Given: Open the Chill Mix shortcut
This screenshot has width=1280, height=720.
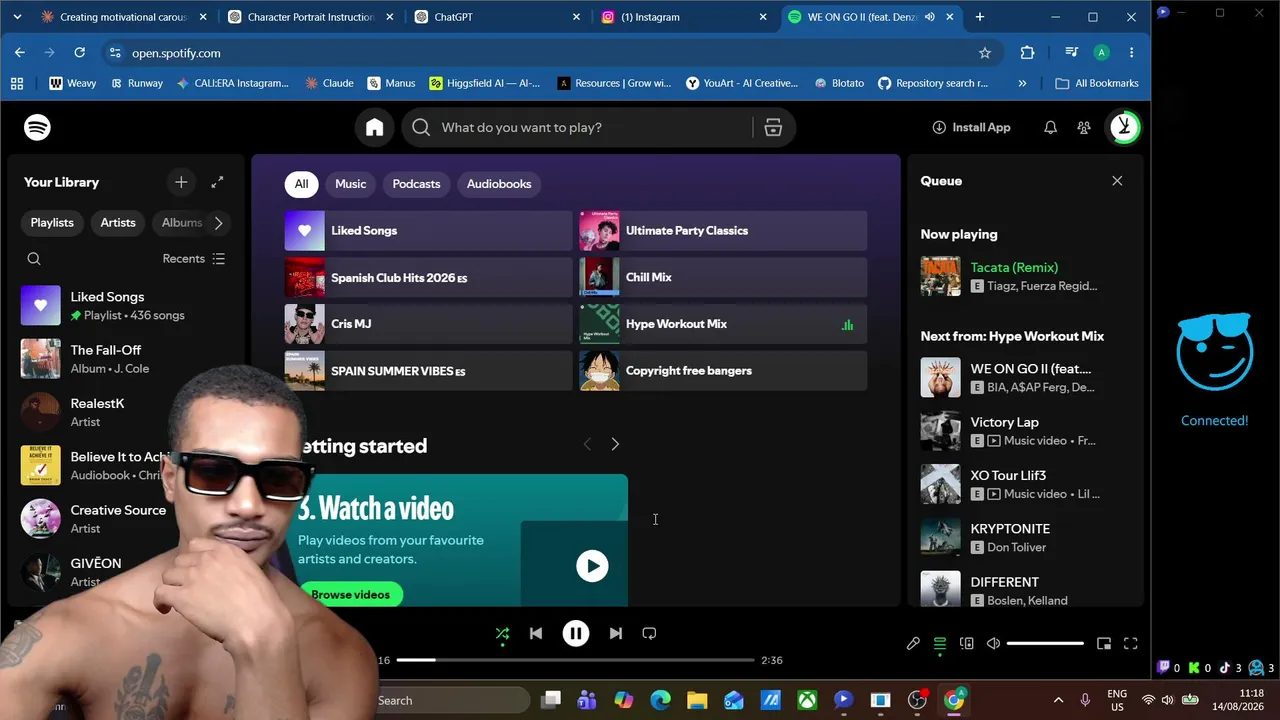Looking at the screenshot, I should [x=723, y=277].
